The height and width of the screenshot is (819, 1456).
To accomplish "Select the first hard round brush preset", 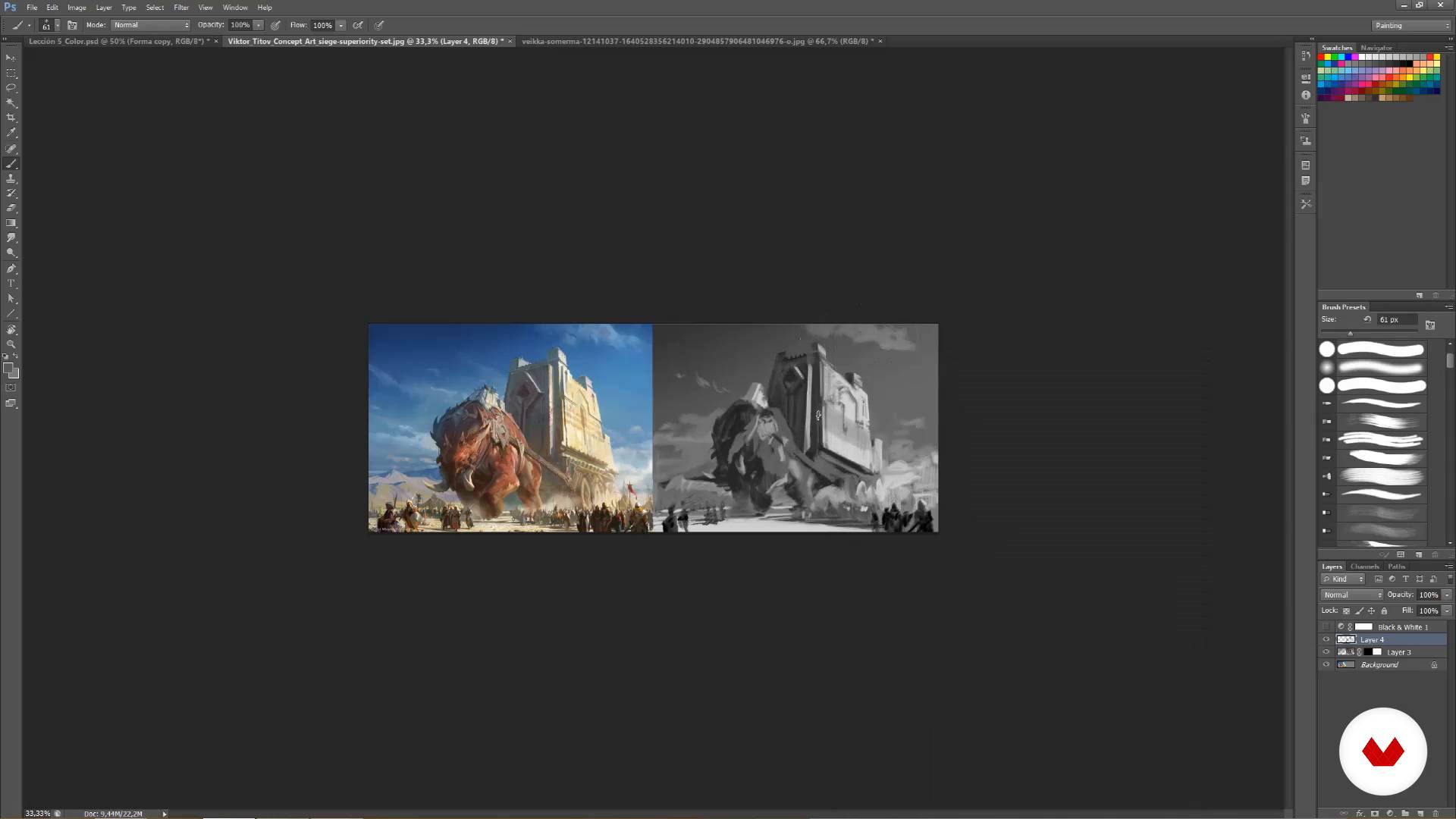I will pos(1374,350).
